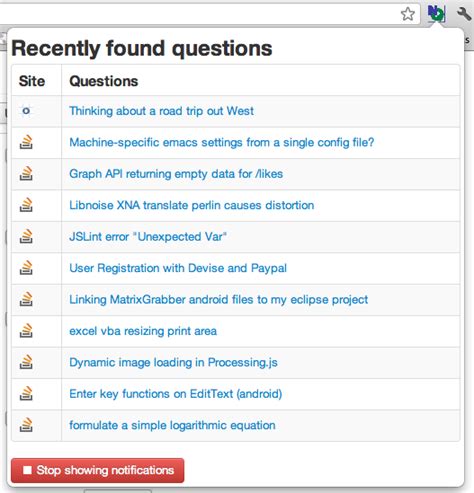Open 'Graph API returning empty data for /likes'
This screenshot has width=474, height=493.
[176, 174]
